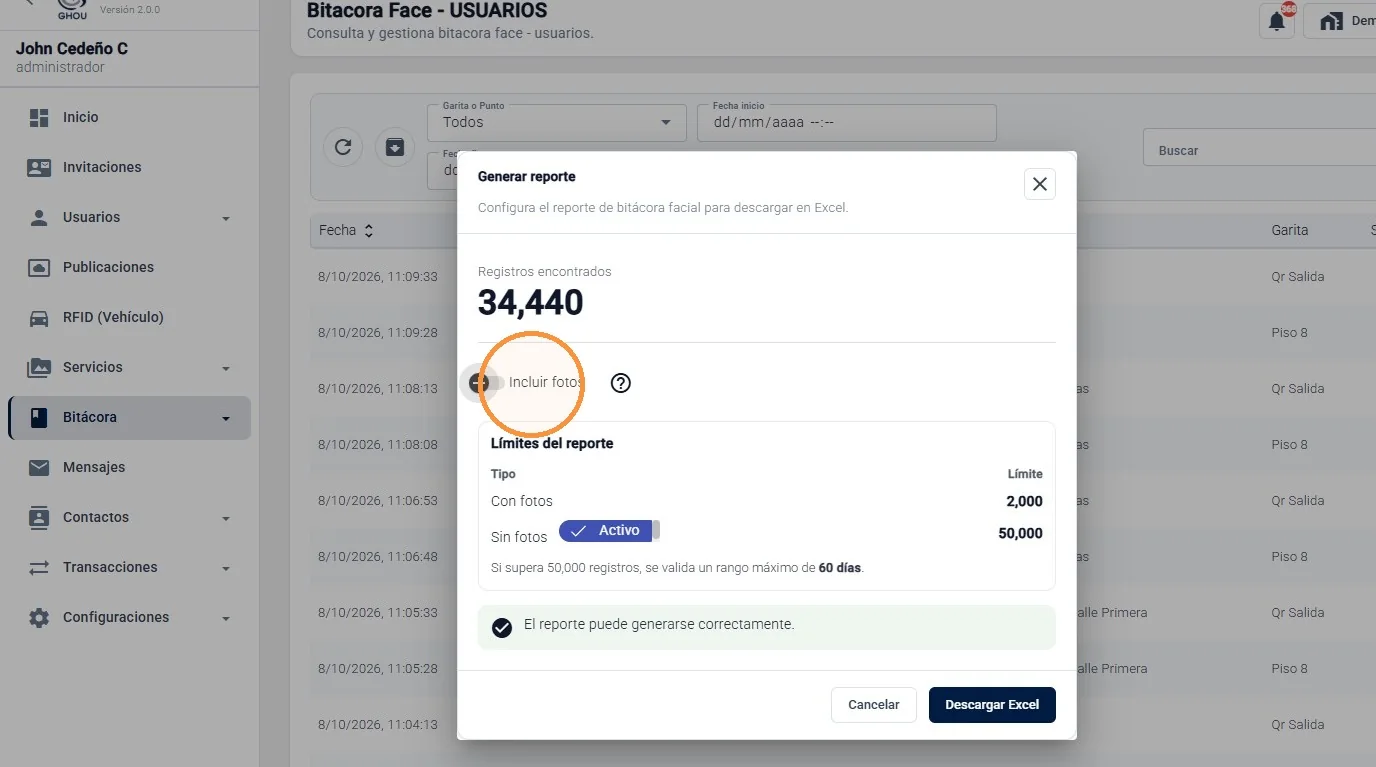Expand the Contactos submenu arrow
This screenshot has width=1376, height=767.
point(226,518)
